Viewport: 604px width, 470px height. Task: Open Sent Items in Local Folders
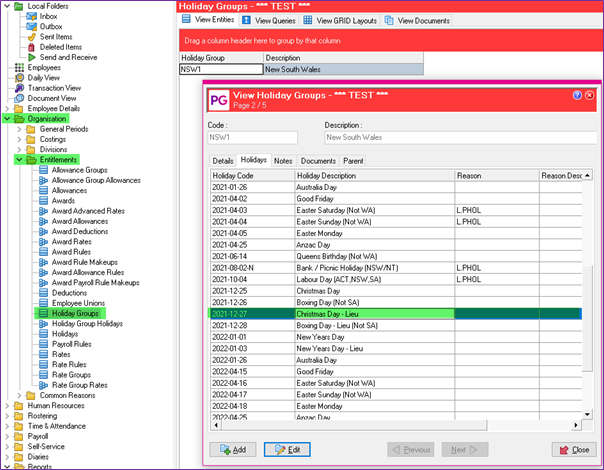[32, 36]
